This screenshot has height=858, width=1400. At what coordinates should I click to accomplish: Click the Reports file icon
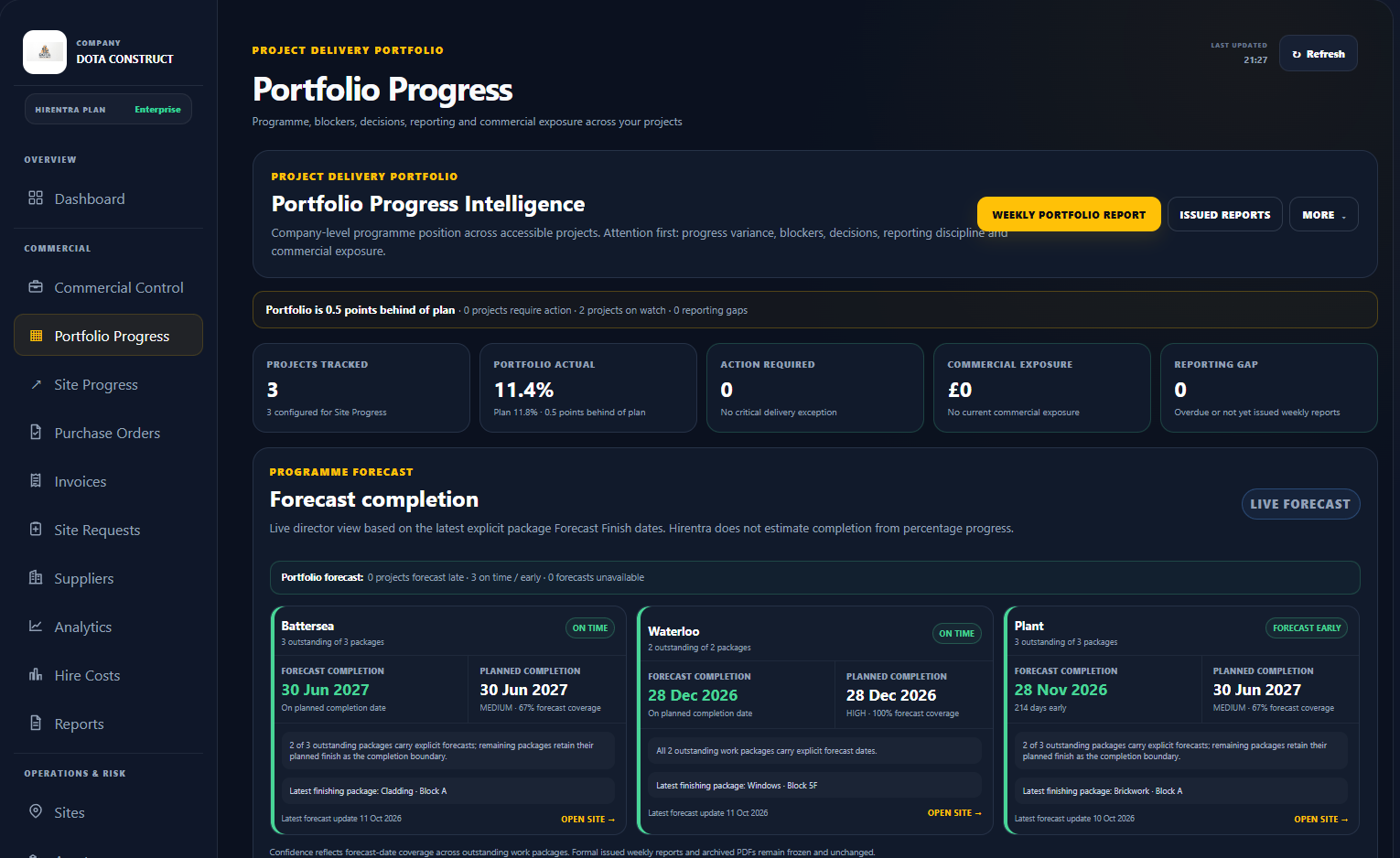click(36, 724)
